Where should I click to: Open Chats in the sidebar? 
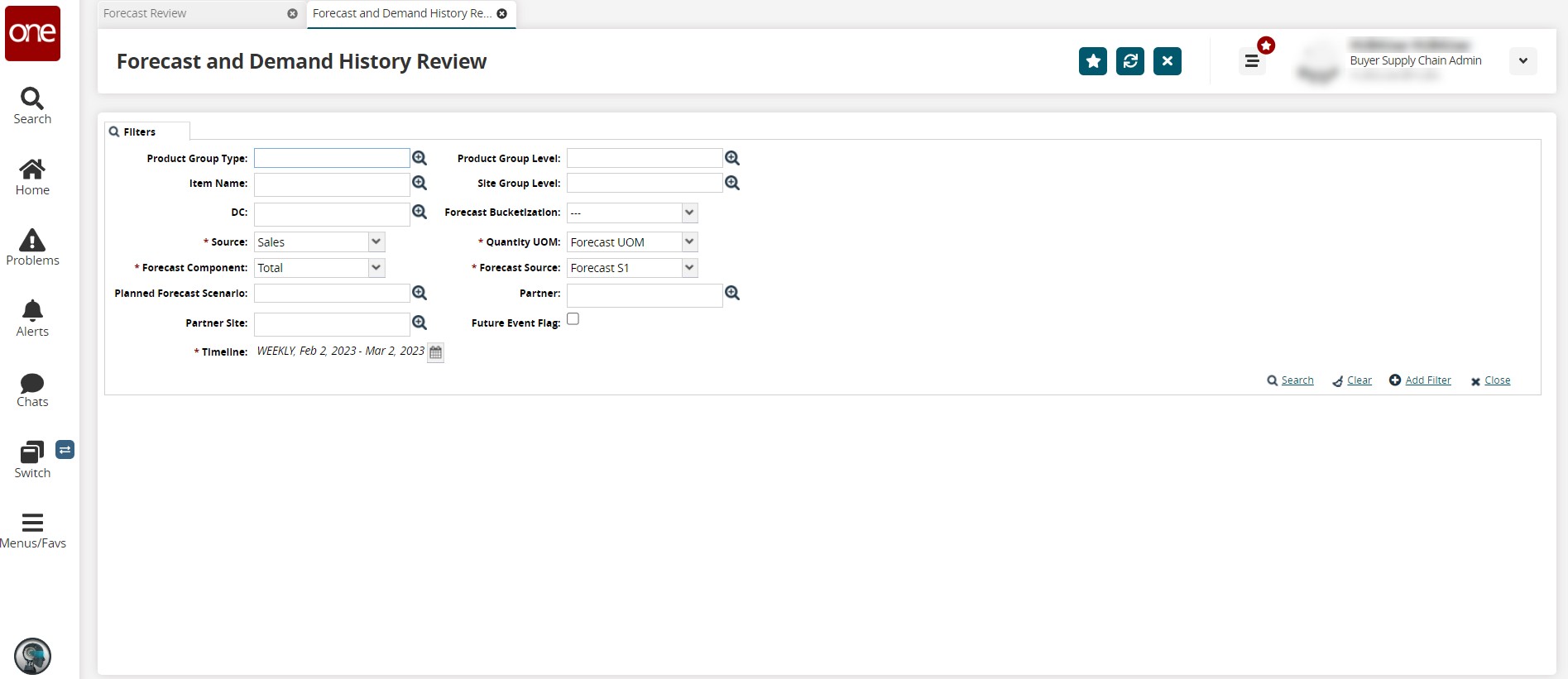[32, 390]
